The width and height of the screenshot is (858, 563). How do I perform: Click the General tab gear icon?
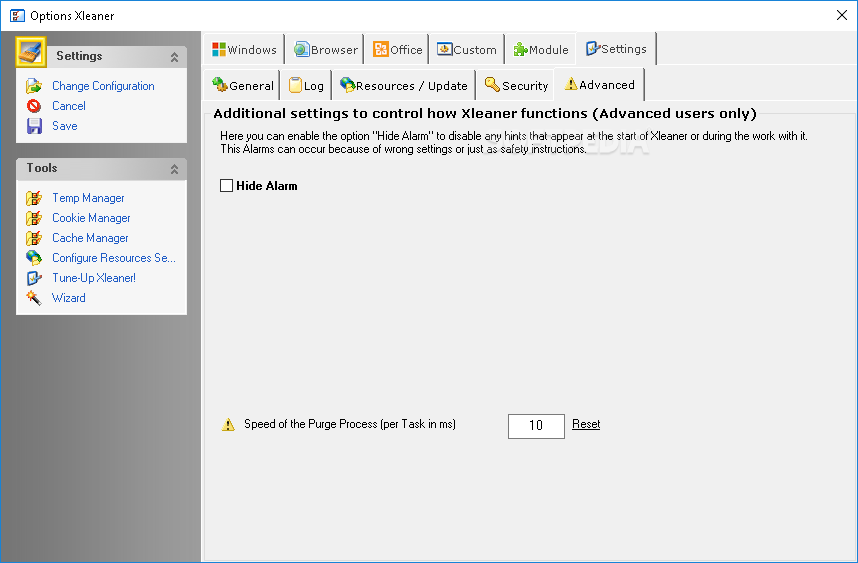pos(220,84)
